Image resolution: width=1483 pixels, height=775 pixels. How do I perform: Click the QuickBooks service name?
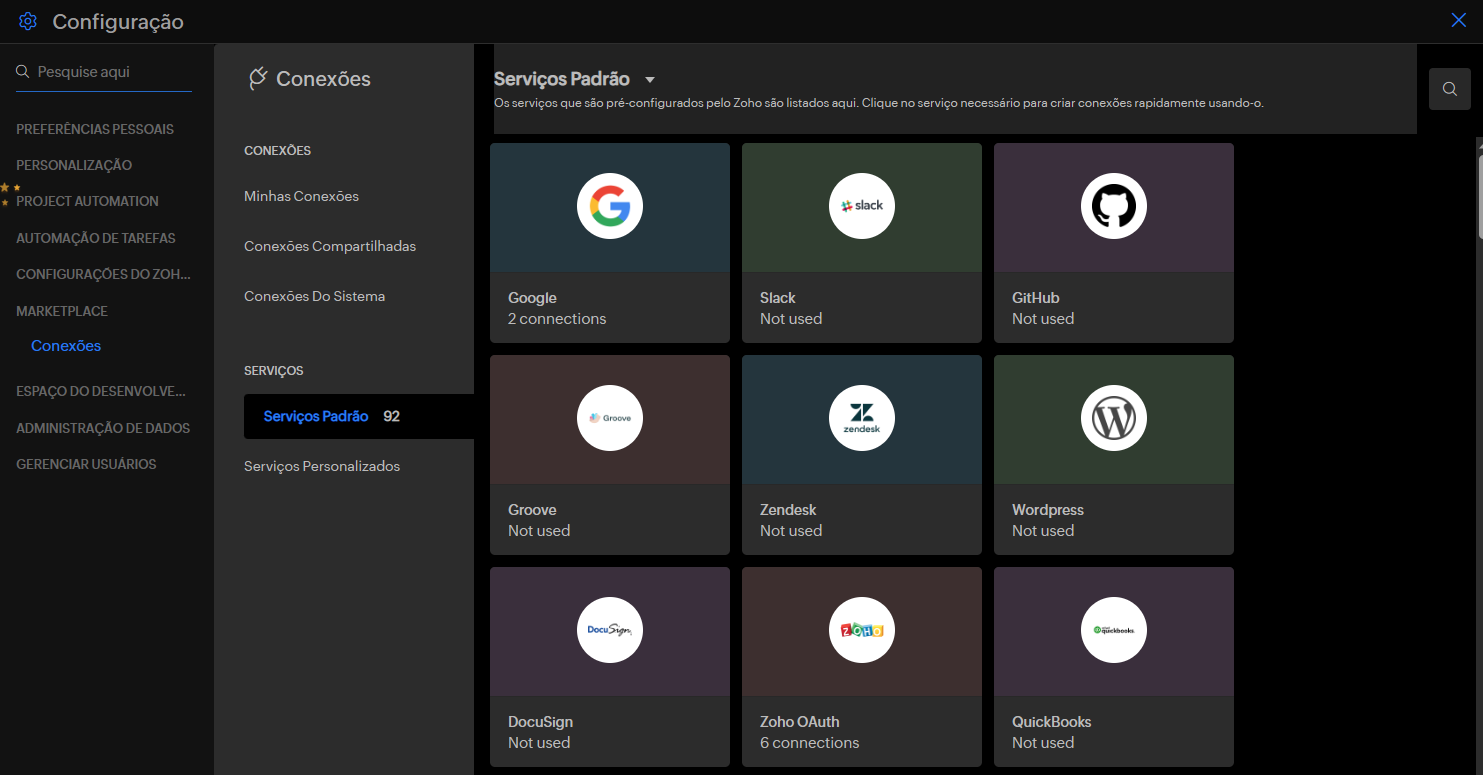tap(1052, 722)
